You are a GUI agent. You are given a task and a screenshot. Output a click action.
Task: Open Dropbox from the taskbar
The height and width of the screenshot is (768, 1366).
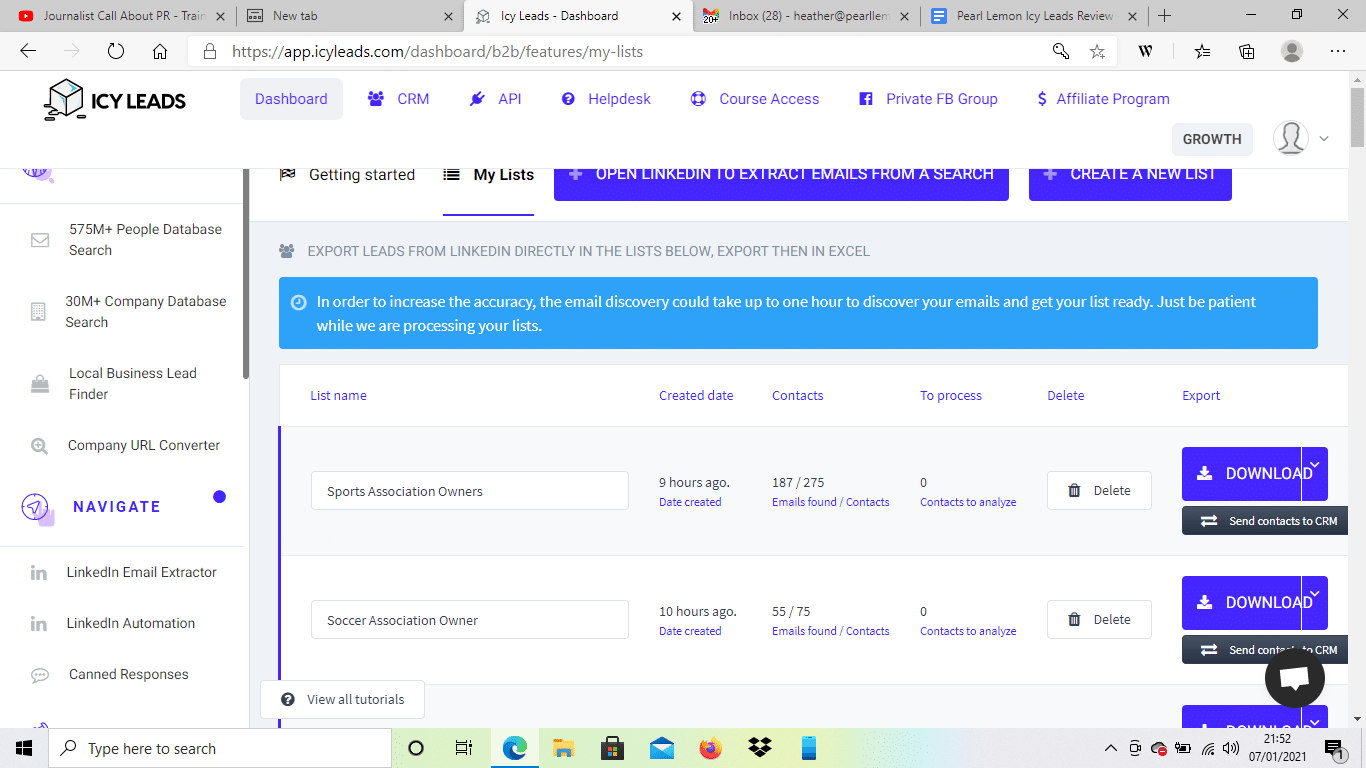[x=760, y=748]
